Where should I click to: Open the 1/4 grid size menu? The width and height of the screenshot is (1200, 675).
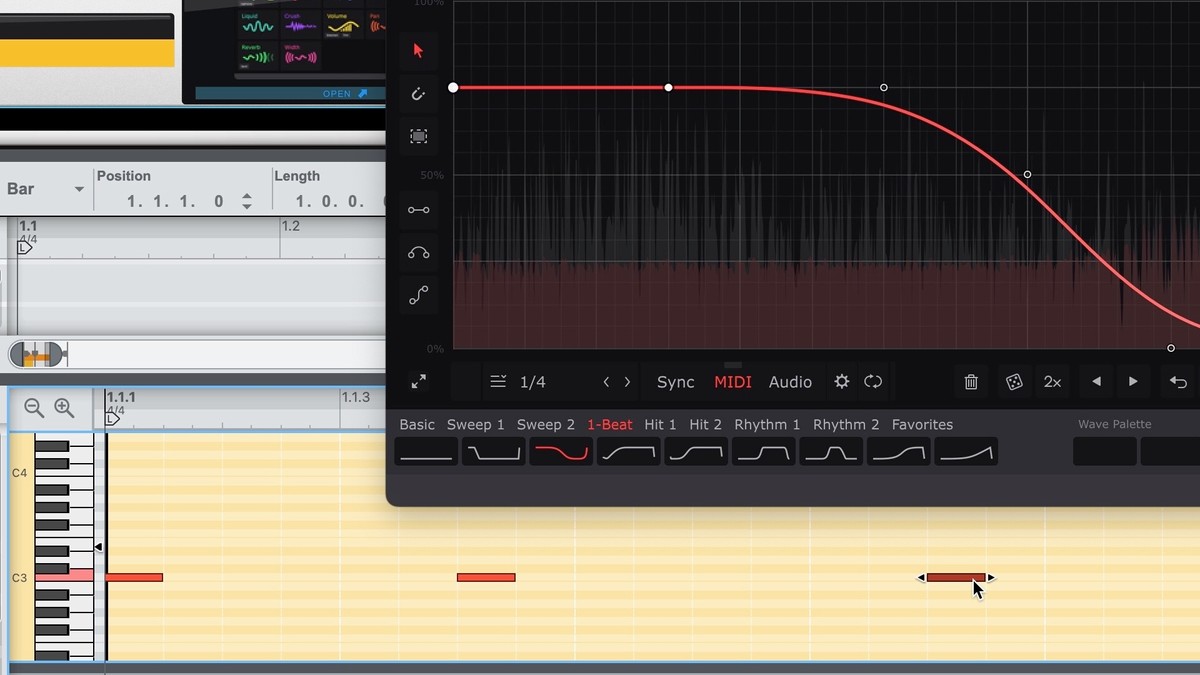pos(518,382)
